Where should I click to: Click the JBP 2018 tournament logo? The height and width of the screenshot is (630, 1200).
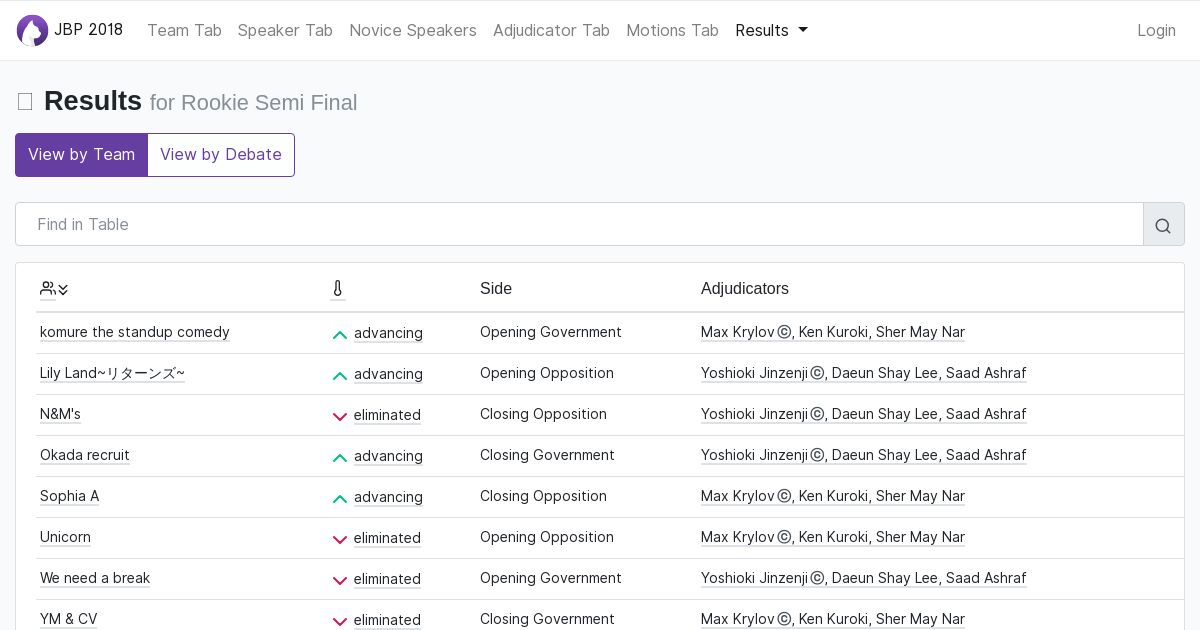click(x=33, y=30)
